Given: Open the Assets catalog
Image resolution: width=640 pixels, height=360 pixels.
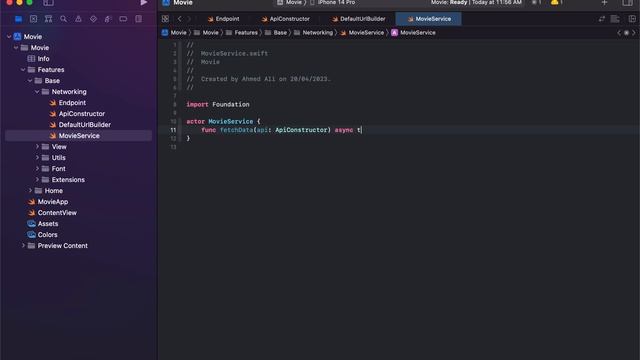Looking at the screenshot, I should 43,224.
